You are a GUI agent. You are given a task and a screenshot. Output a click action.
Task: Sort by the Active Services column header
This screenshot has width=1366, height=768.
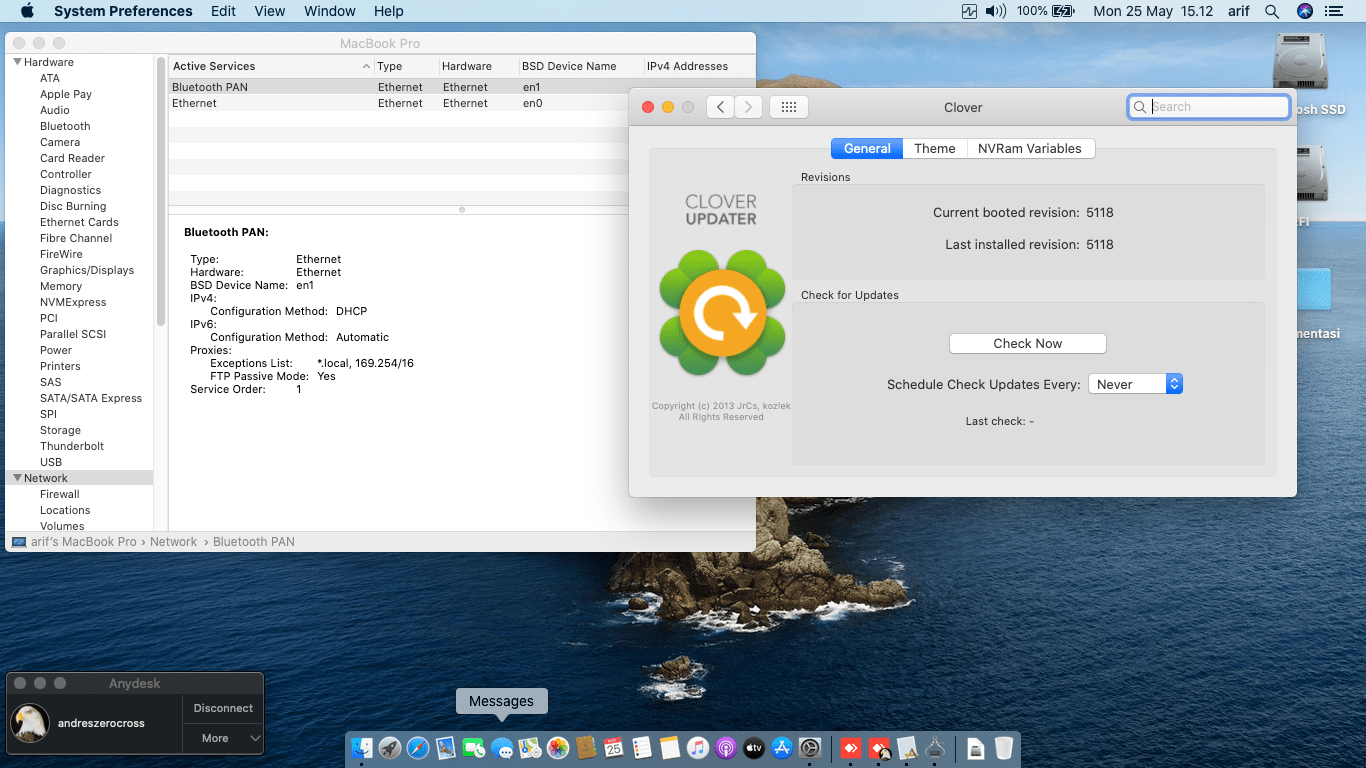click(271, 66)
